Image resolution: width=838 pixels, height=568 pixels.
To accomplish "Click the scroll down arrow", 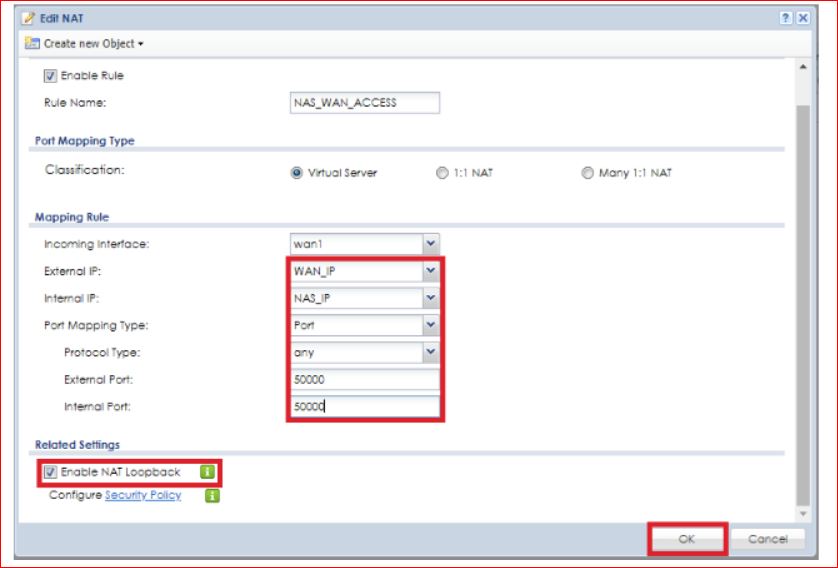I will click(x=803, y=514).
